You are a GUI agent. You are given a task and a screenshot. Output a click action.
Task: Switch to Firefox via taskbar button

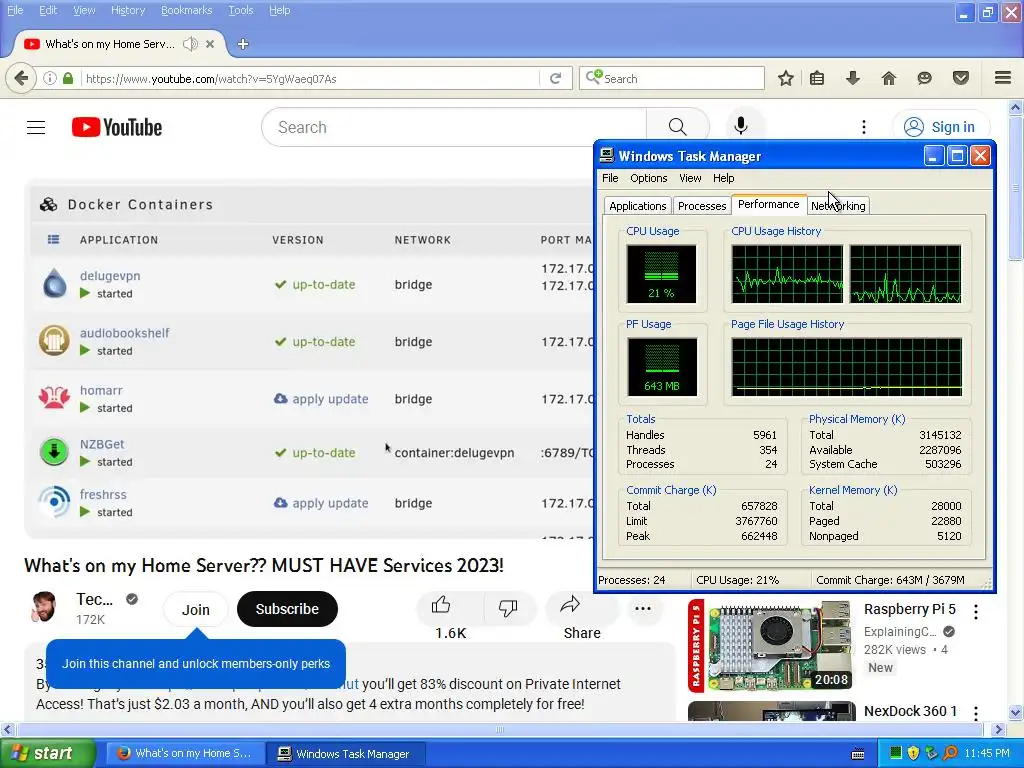tap(185, 754)
